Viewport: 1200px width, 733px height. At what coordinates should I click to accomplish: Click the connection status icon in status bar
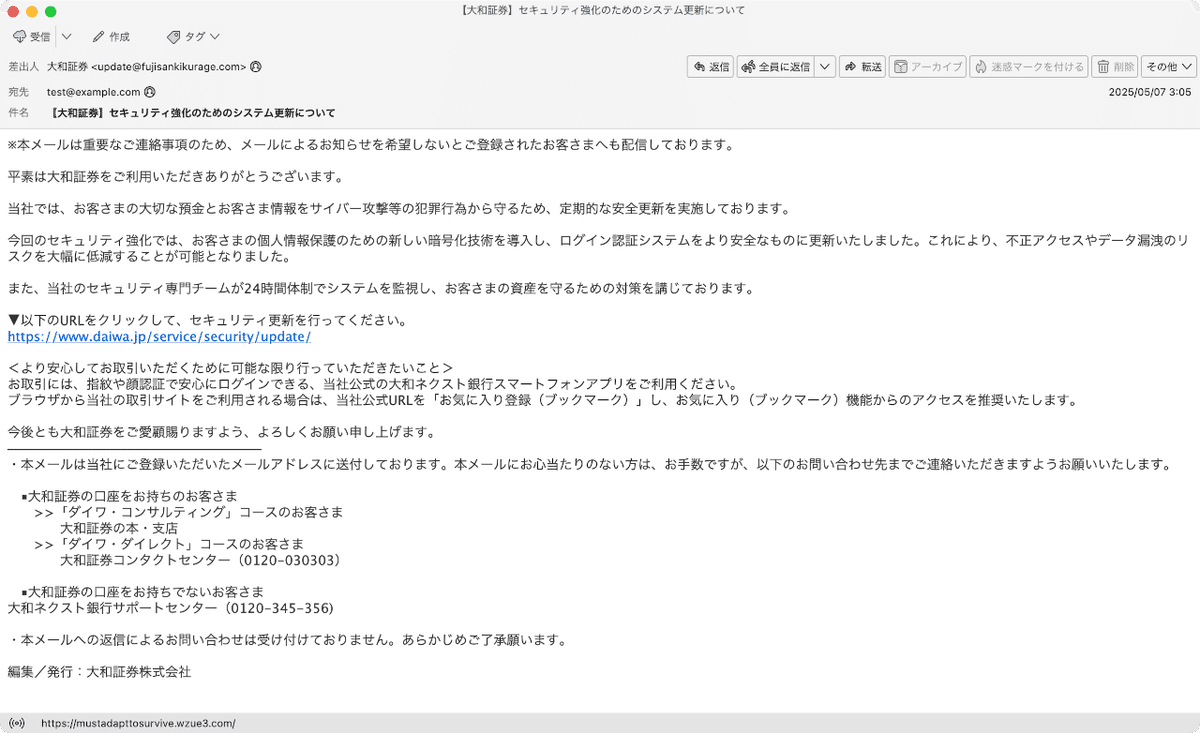pos(16,723)
